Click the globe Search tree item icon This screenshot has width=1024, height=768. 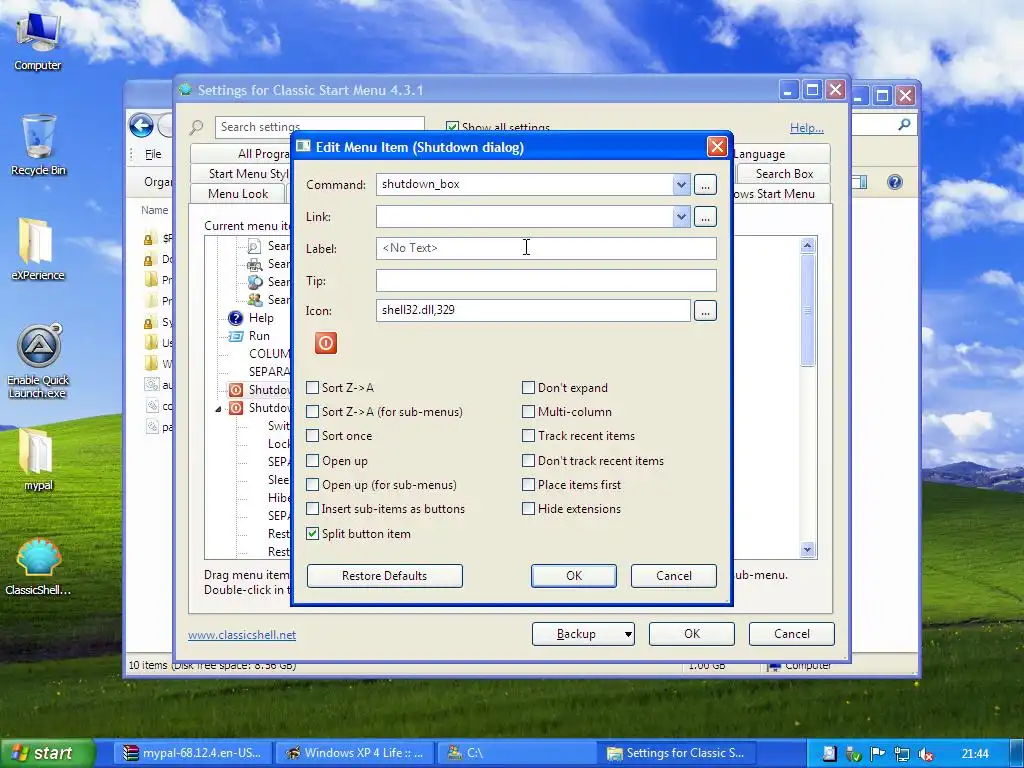click(x=254, y=282)
